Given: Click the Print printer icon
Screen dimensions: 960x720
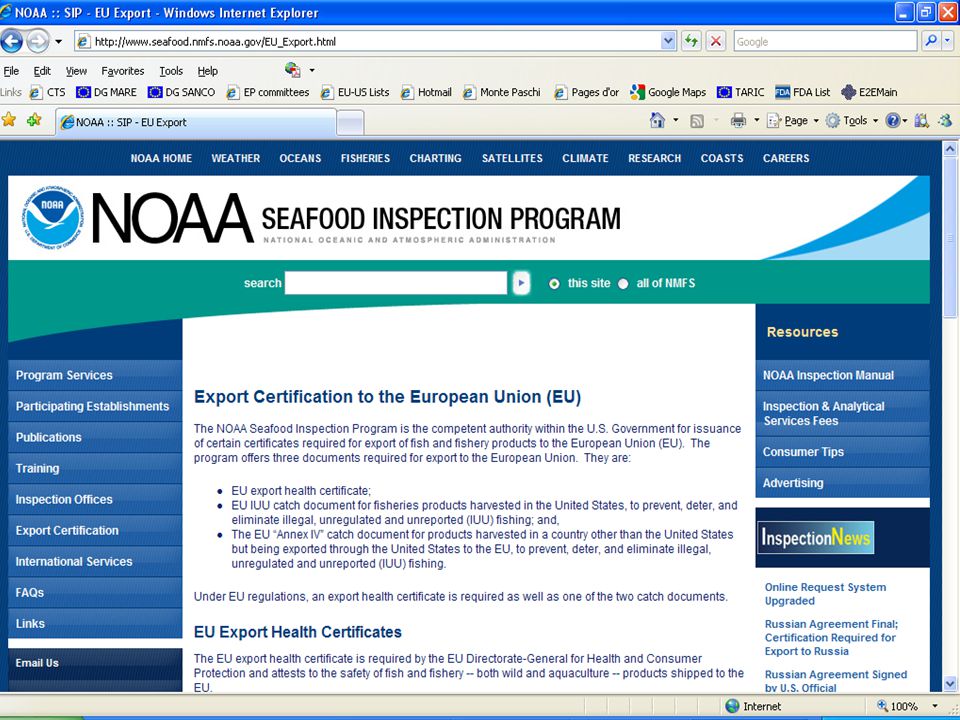Looking at the screenshot, I should (x=738, y=121).
